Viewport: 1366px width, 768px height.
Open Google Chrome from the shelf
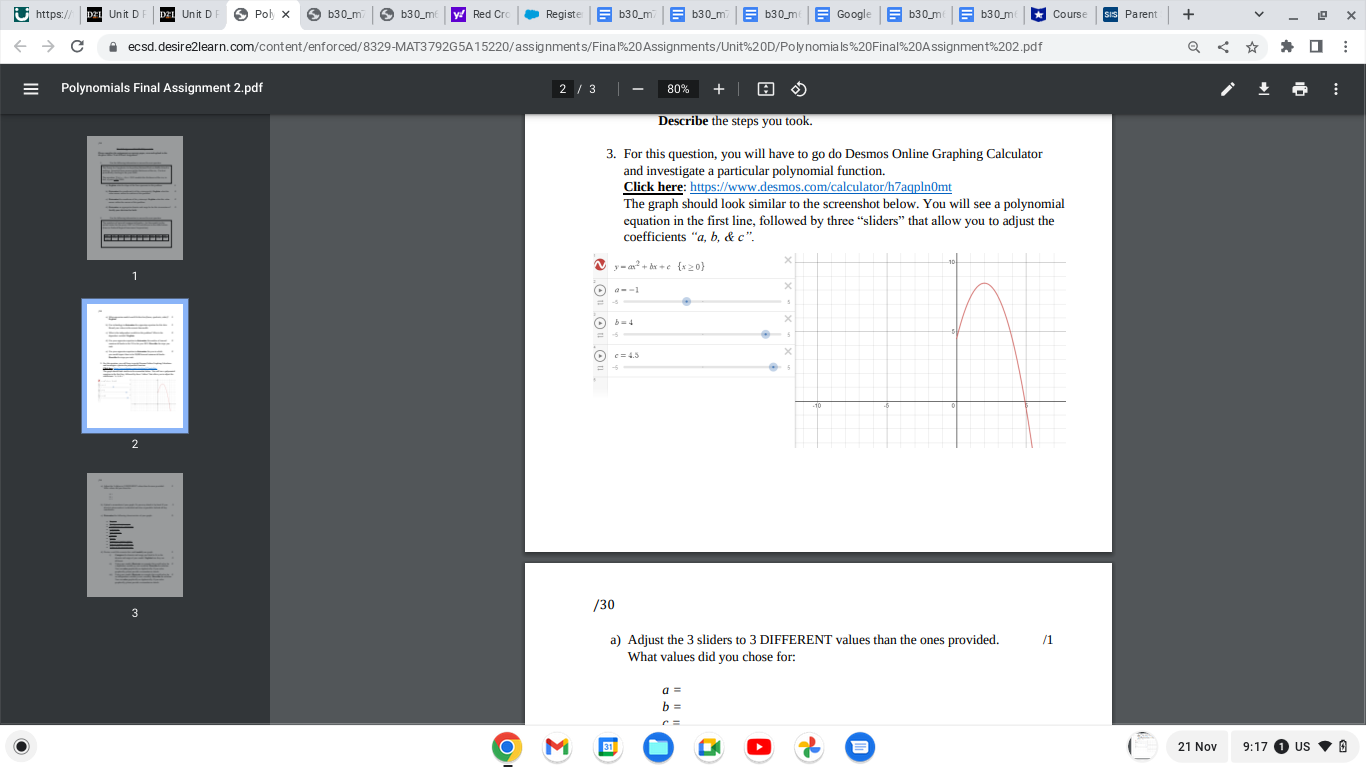pos(507,747)
